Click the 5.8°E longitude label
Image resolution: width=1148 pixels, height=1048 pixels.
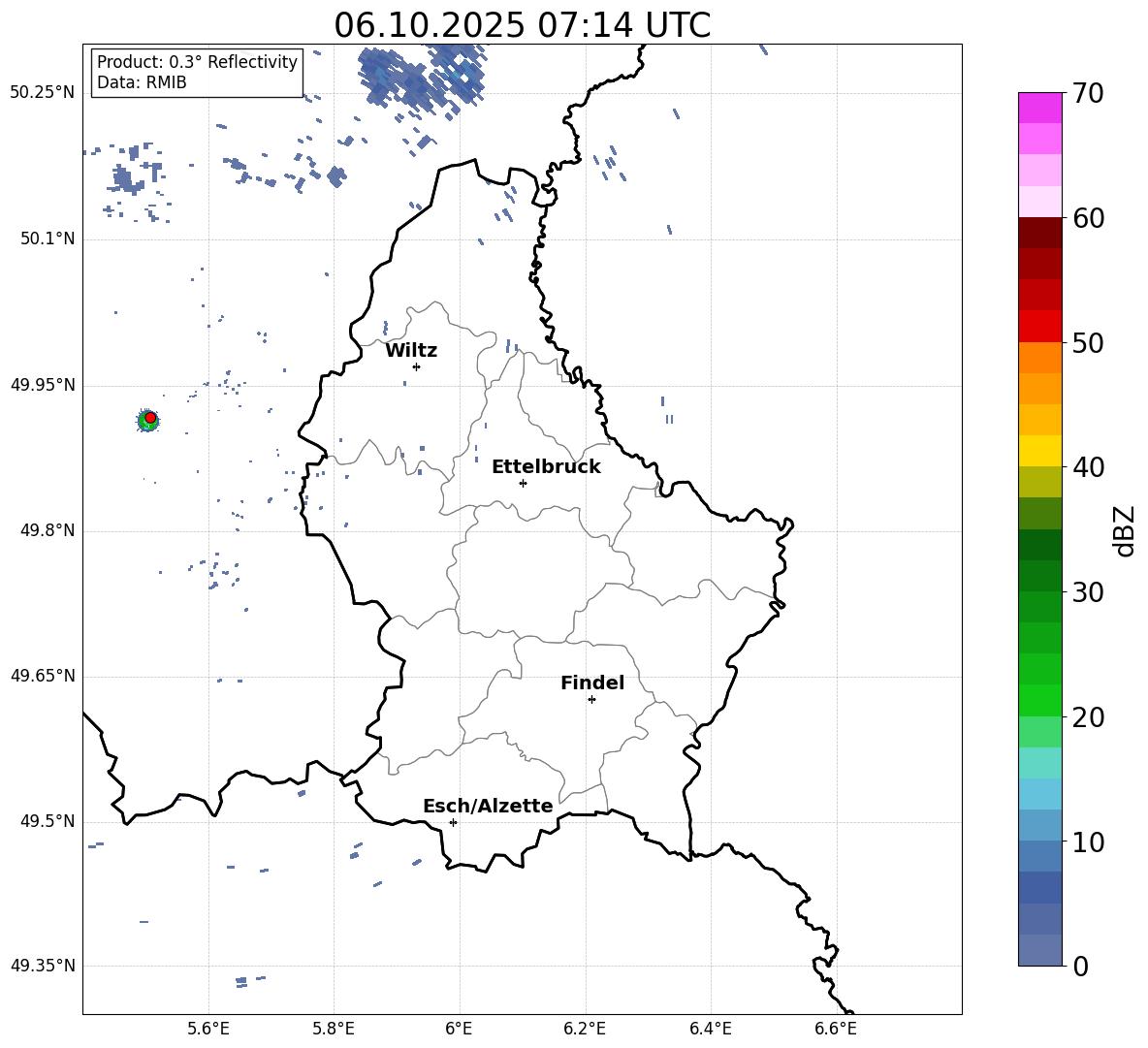(334, 1029)
